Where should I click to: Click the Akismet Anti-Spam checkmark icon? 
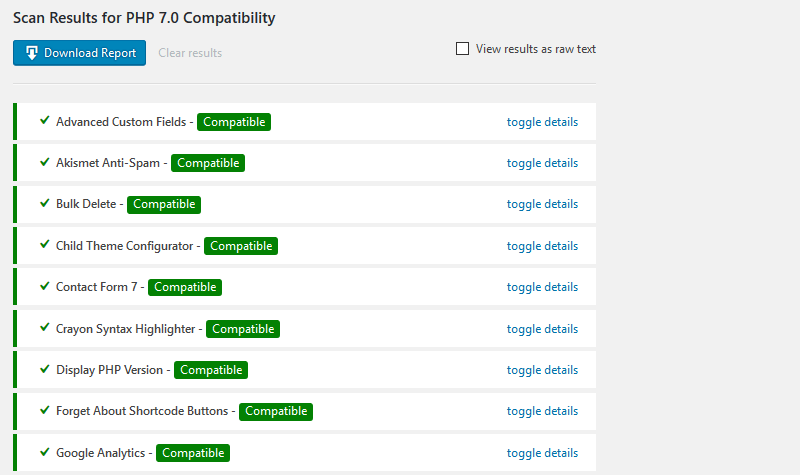coord(44,162)
